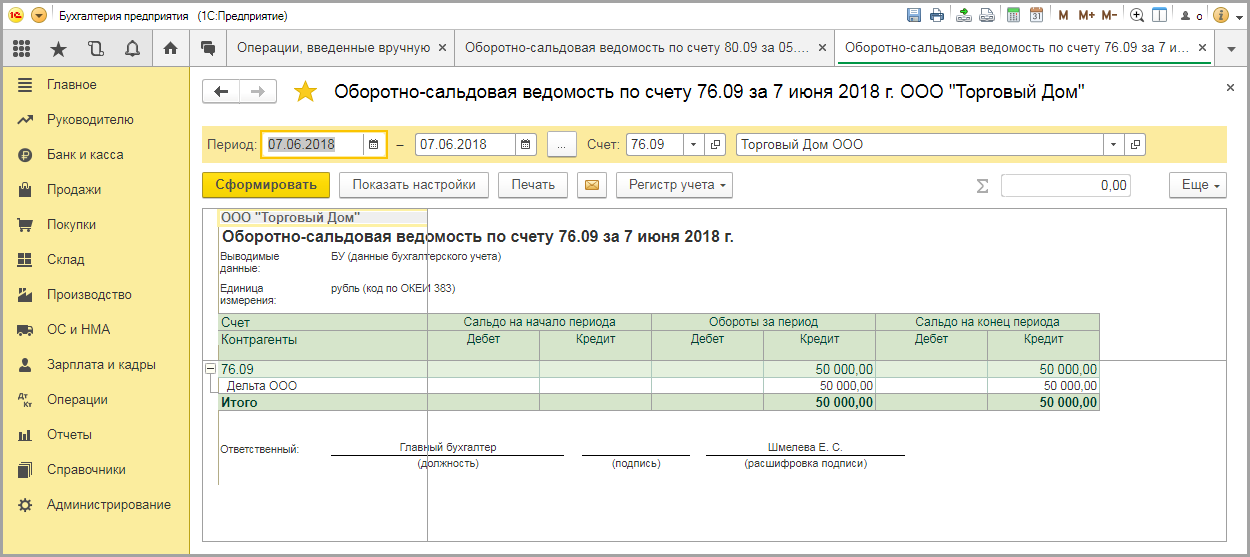Image resolution: width=1250 pixels, height=557 pixels.
Task: Open the list of open tabs dropdown
Action: coord(1229,47)
